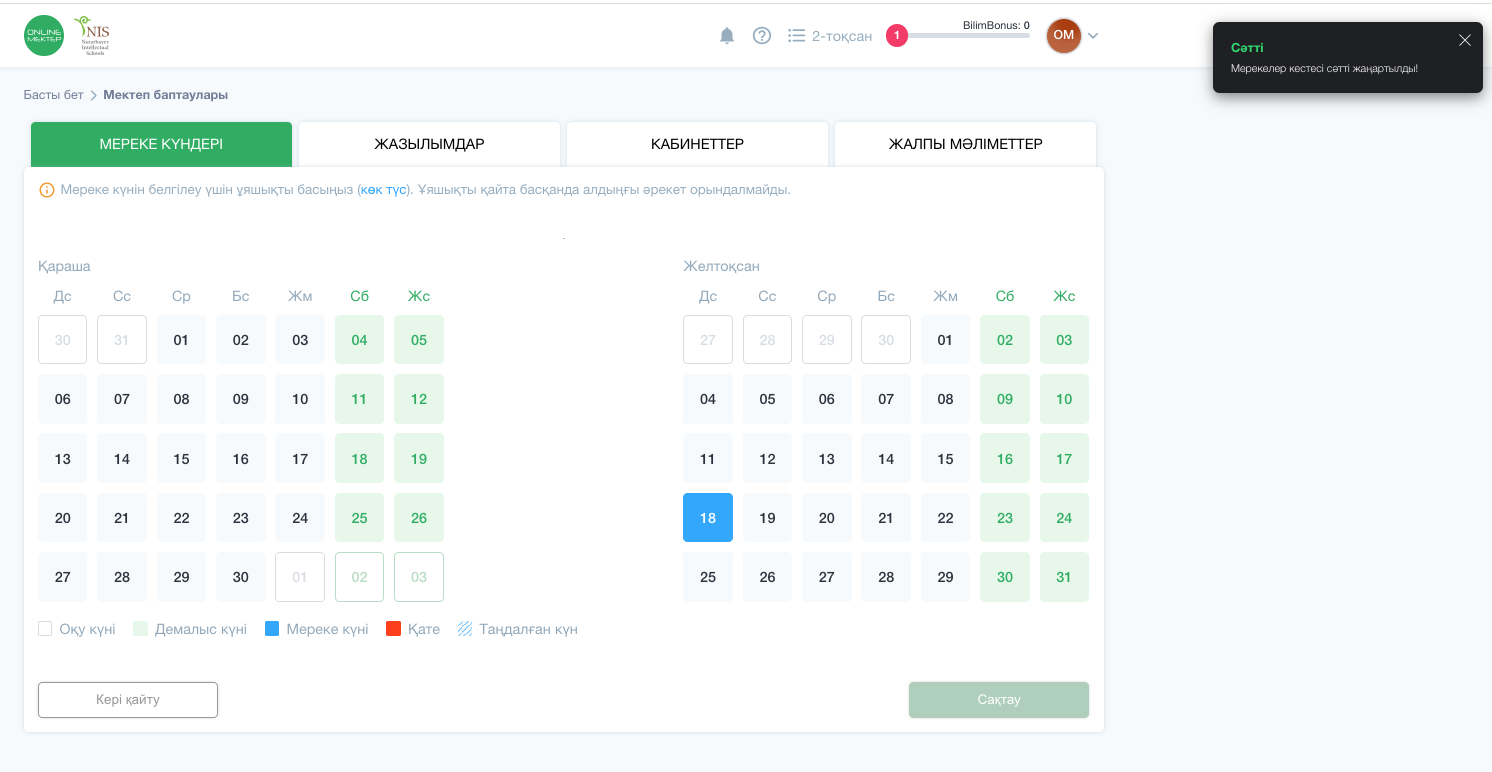Go to Басты бет breadcrumb
The image size is (1492, 772).
pyautogui.click(x=54, y=95)
